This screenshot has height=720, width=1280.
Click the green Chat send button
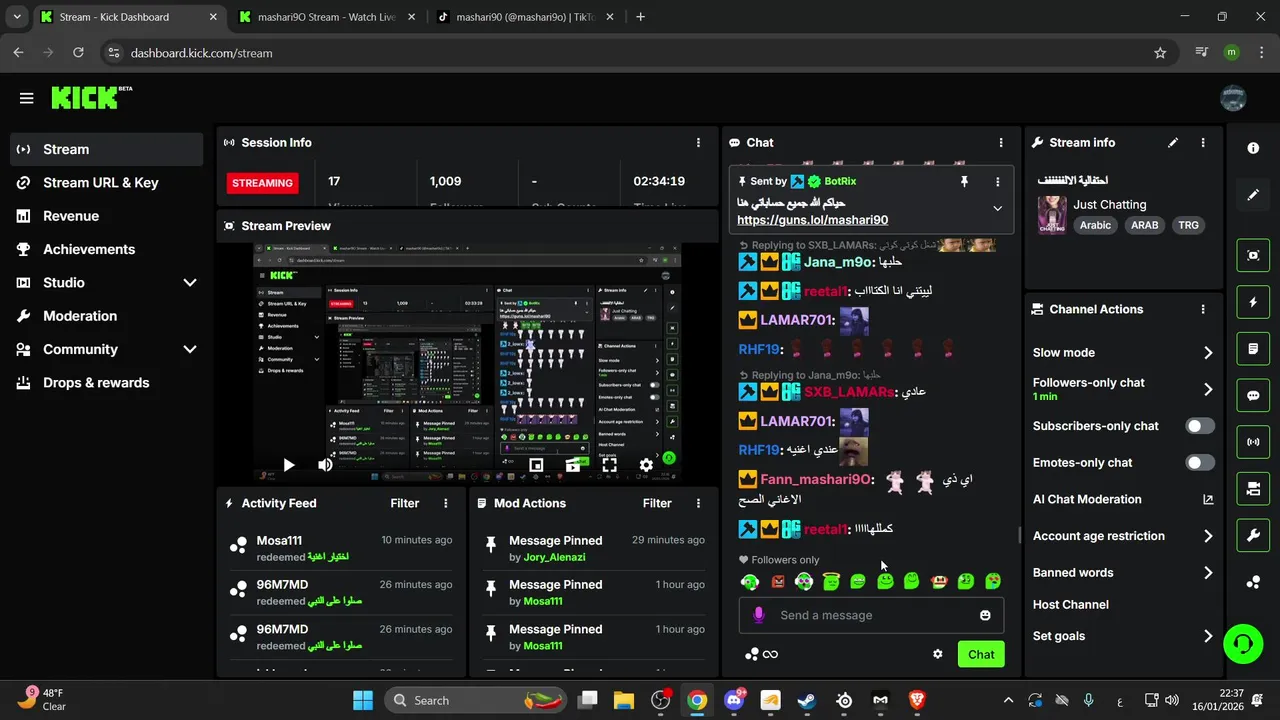click(x=981, y=654)
